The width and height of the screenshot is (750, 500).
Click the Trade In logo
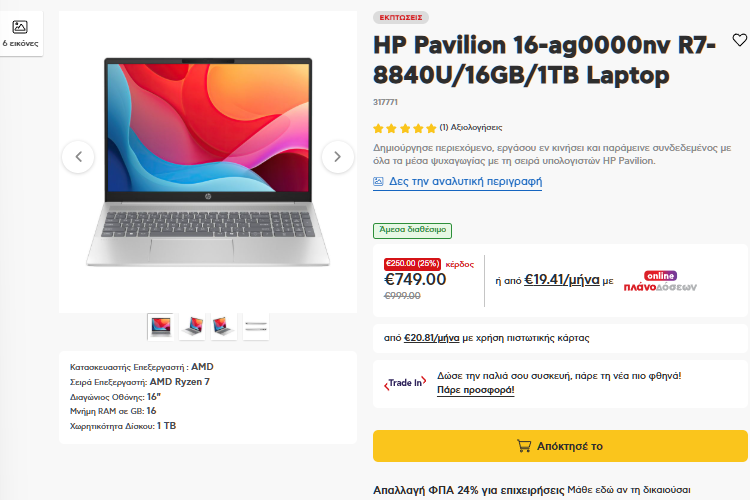pyautogui.click(x=405, y=383)
